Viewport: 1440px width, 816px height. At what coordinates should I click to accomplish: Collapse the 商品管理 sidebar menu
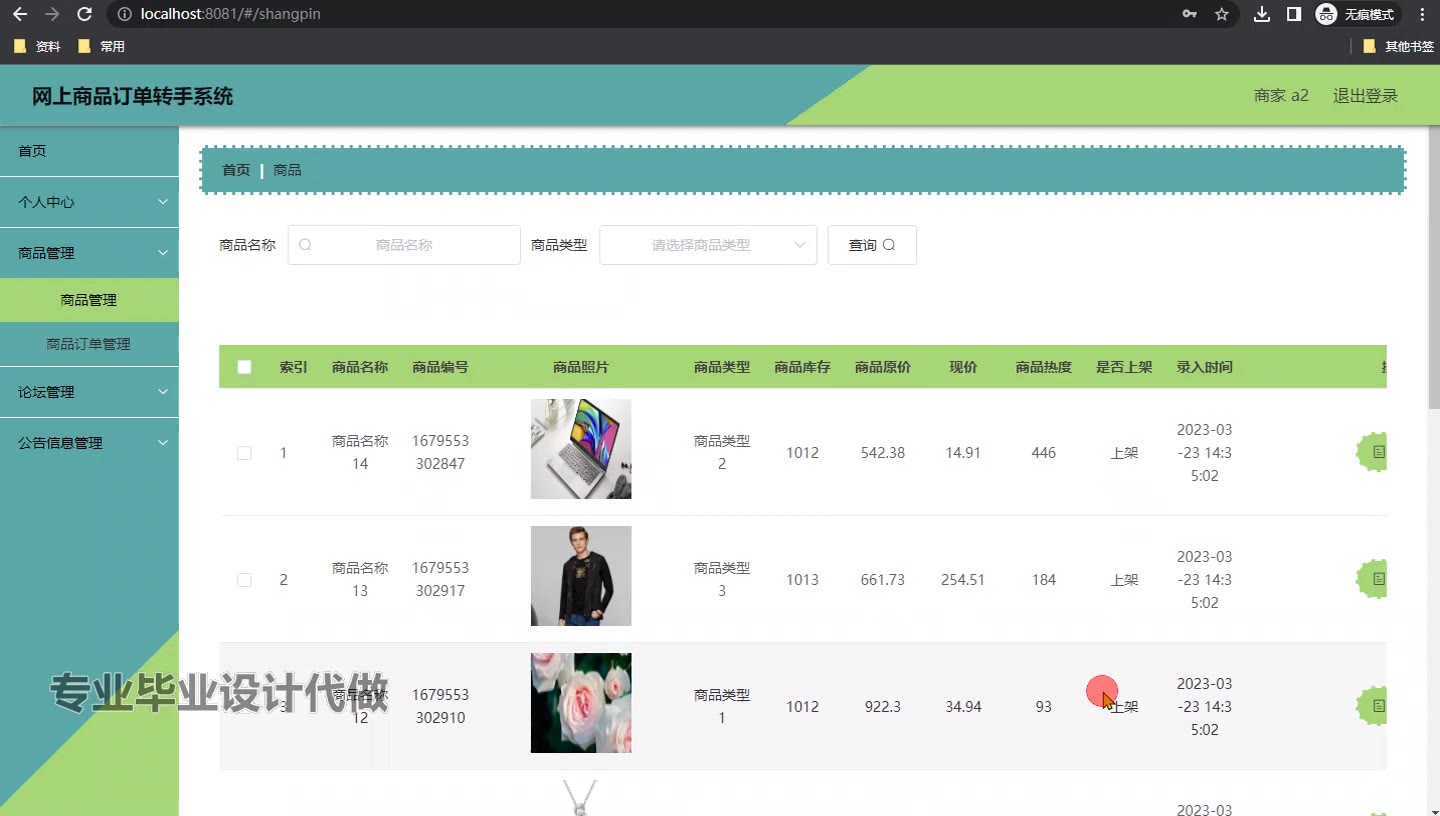pos(89,253)
